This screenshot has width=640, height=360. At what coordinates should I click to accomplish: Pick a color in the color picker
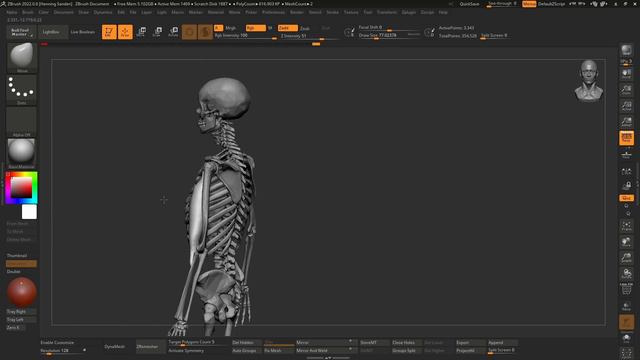click(x=22, y=187)
